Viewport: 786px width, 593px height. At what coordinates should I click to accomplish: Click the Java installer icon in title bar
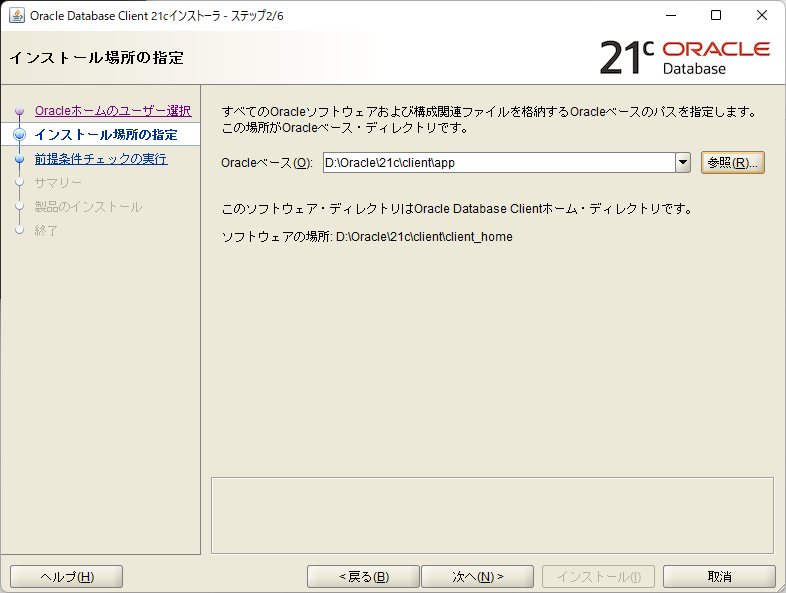tap(17, 16)
